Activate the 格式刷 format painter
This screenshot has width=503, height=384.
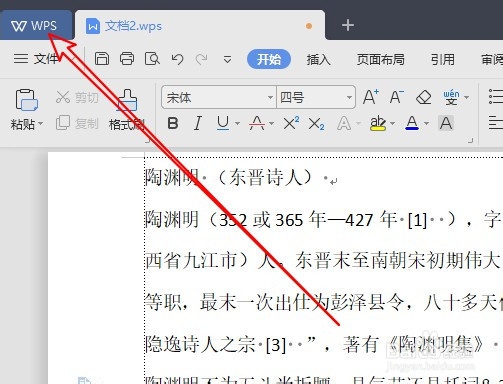pos(127,110)
